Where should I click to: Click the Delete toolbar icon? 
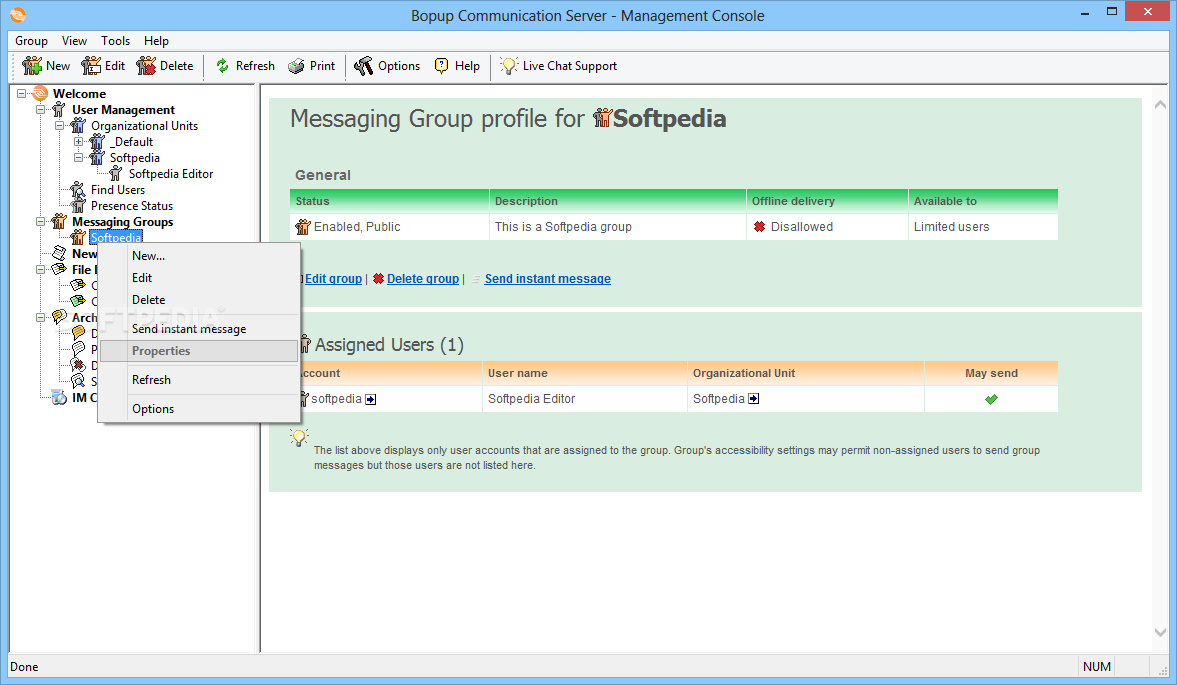(x=146, y=66)
